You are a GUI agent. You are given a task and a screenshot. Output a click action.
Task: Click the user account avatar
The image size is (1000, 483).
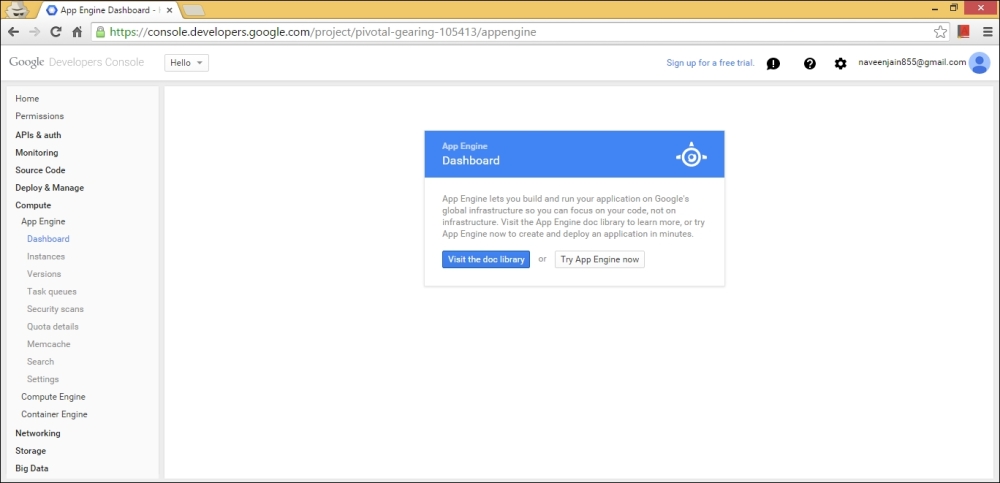pos(979,63)
